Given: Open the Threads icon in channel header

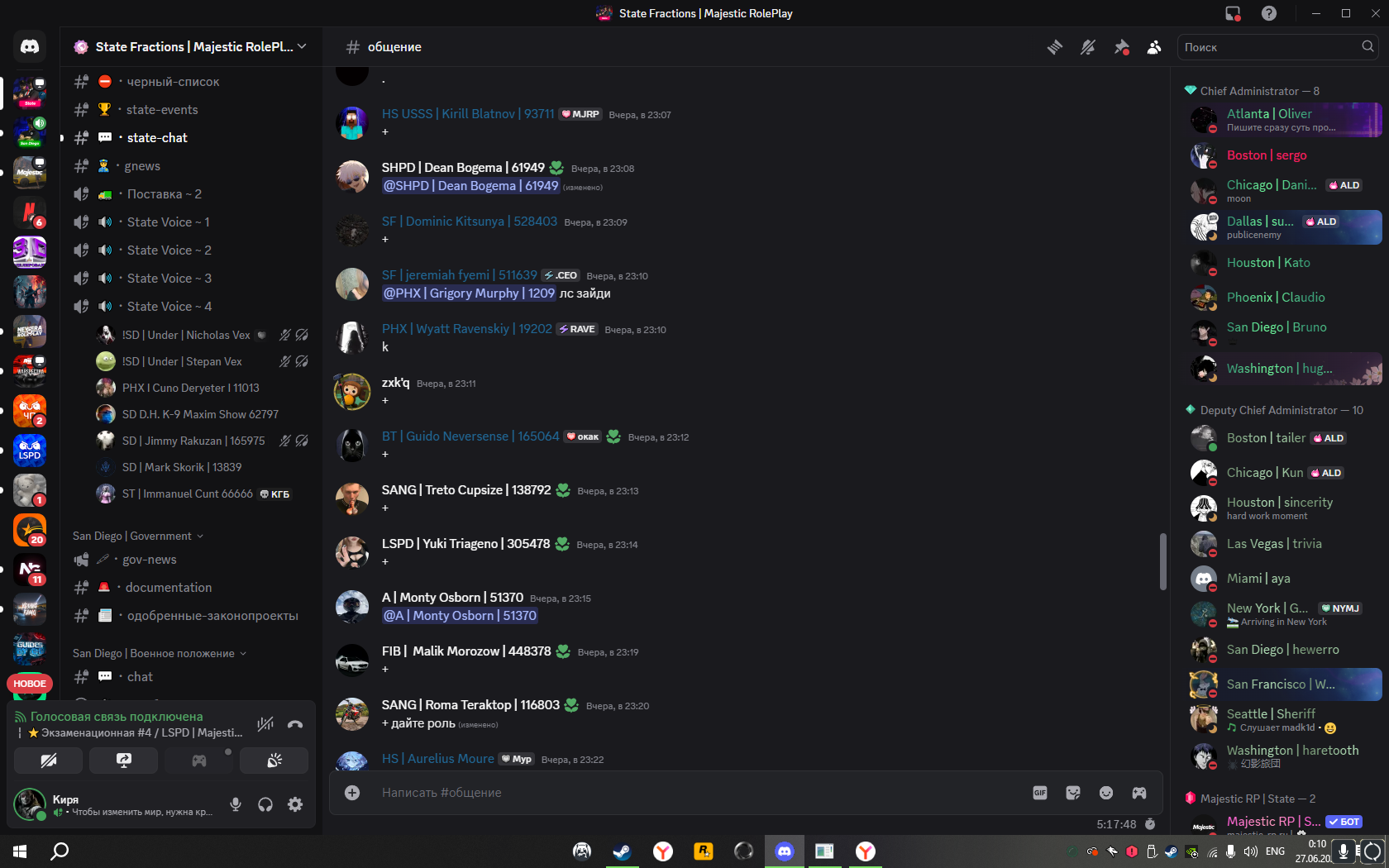Looking at the screenshot, I should pos(1055,47).
